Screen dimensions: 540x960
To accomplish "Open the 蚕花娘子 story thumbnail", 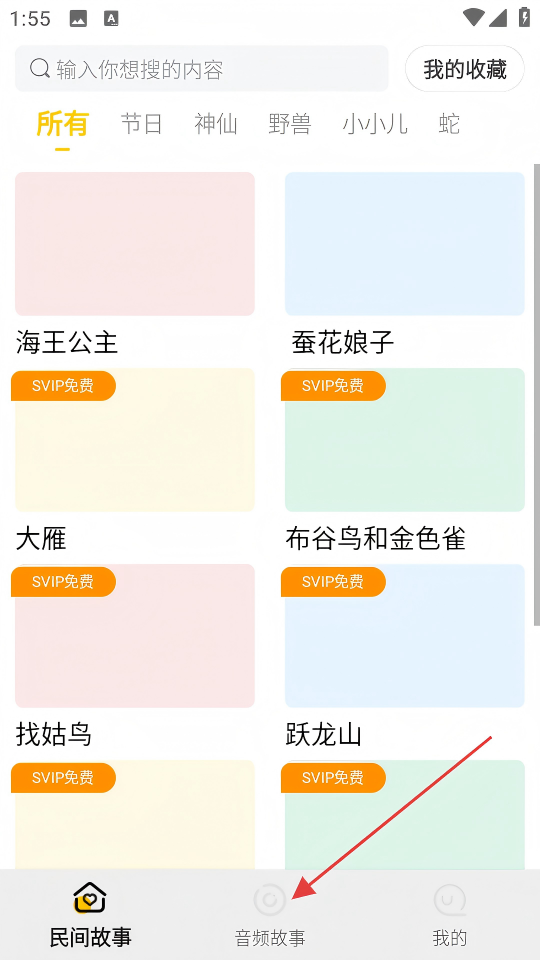I will click(405, 244).
